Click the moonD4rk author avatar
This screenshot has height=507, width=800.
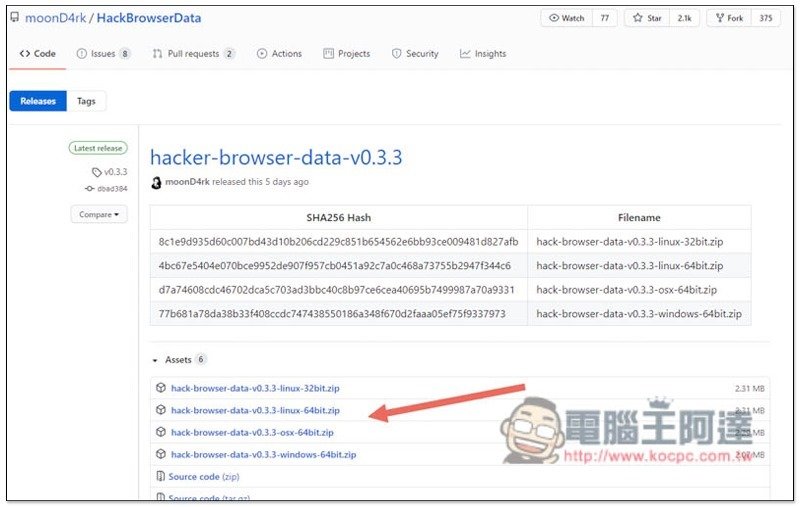[x=156, y=182]
